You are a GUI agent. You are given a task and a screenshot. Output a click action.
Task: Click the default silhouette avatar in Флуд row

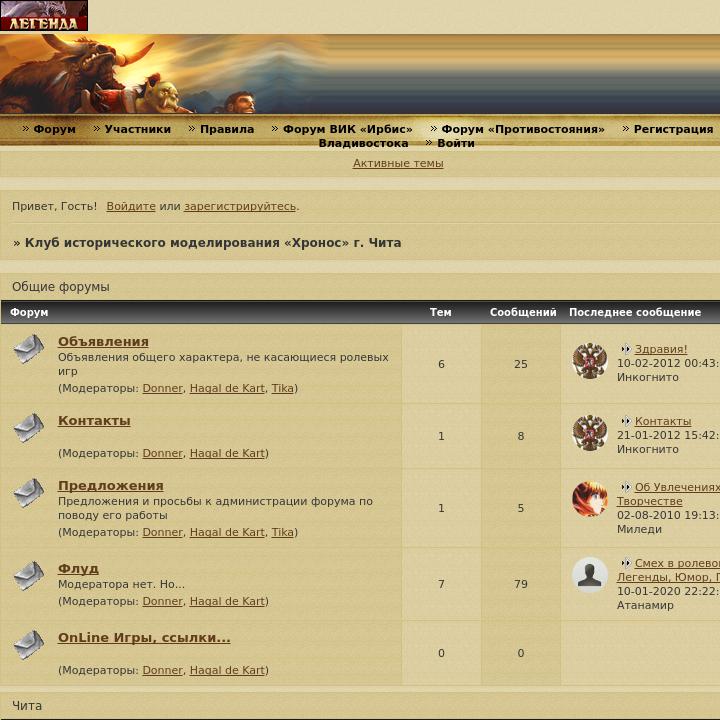click(x=590, y=575)
